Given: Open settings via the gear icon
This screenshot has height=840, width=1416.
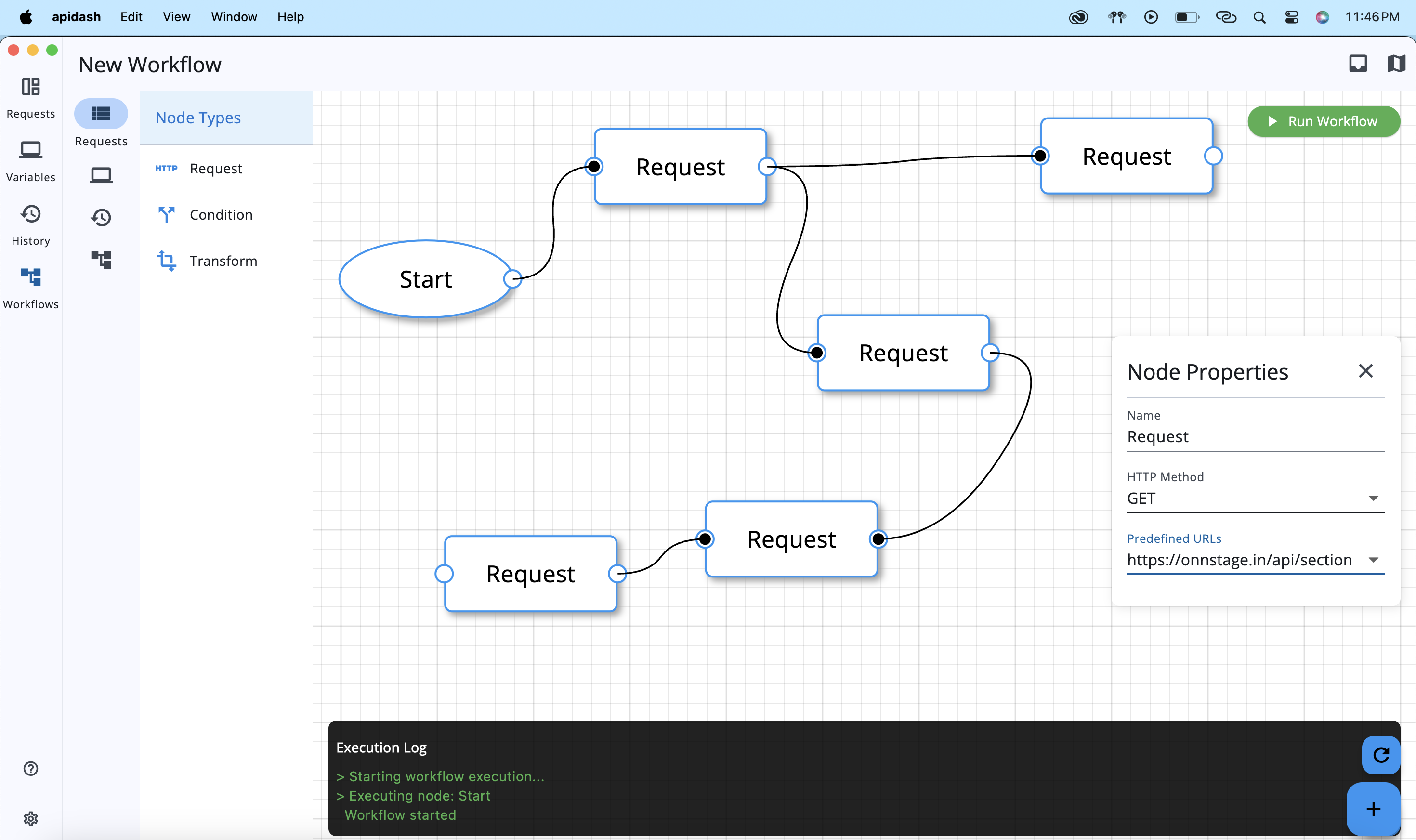Looking at the screenshot, I should [30, 818].
